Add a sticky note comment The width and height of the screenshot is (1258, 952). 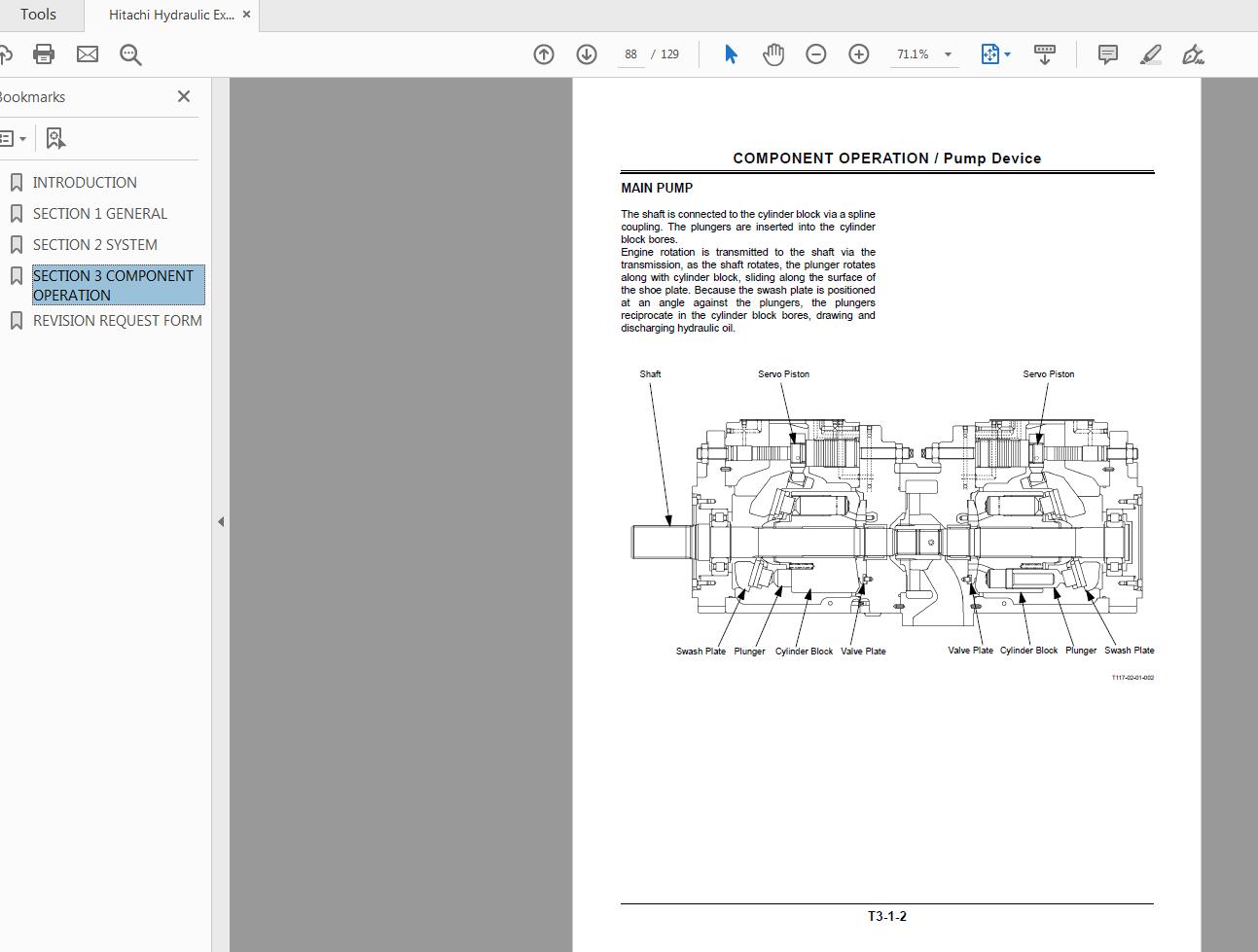(x=1106, y=53)
